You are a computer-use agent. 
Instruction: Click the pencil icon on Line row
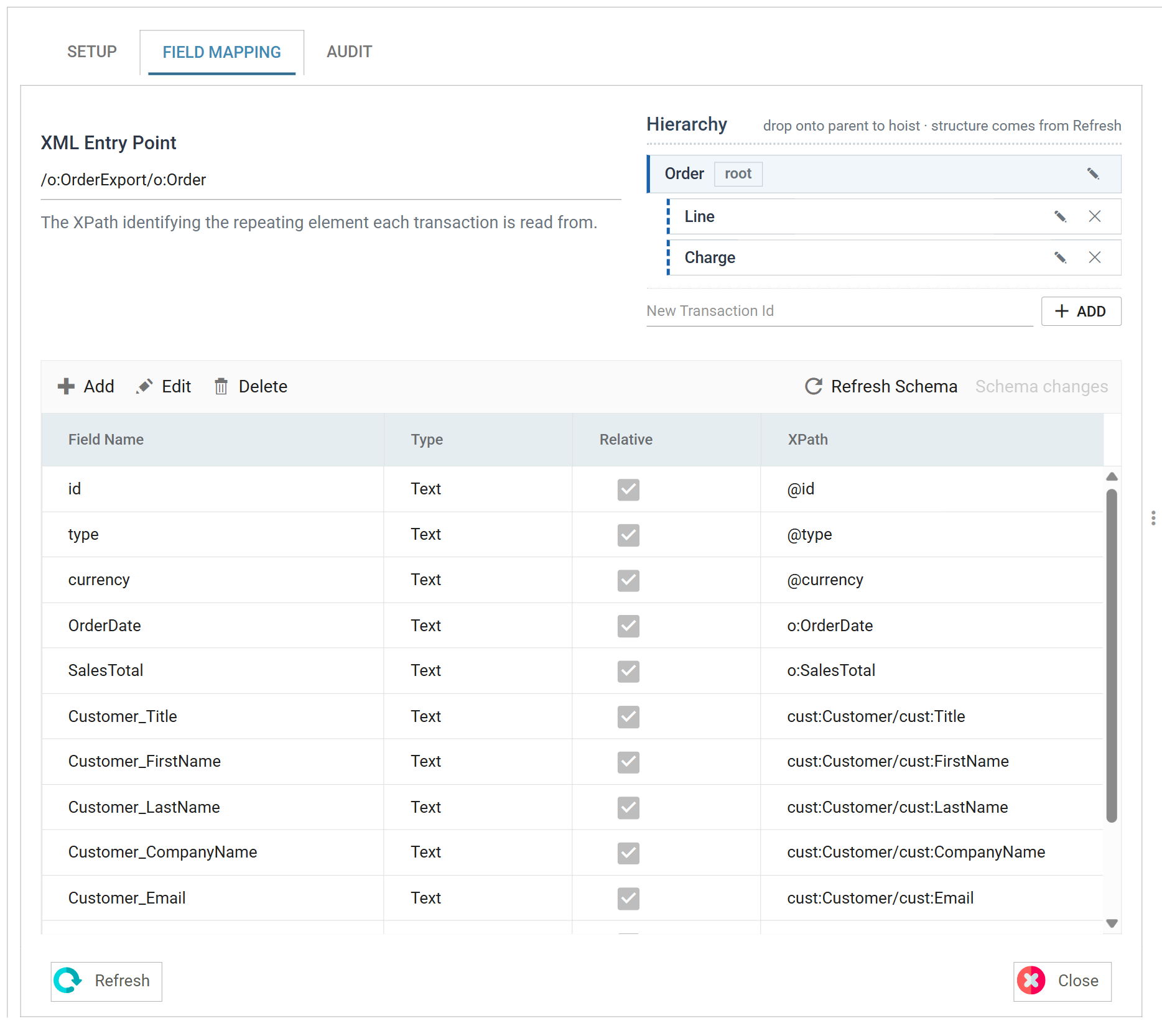pos(1061,216)
